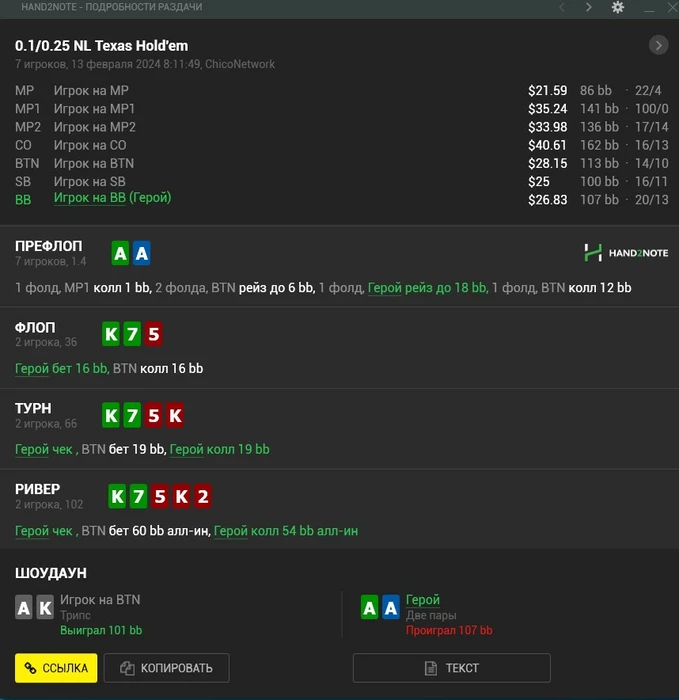The image size is (679, 700).
Task: Open the settings gear in title bar
Action: [x=617, y=7]
